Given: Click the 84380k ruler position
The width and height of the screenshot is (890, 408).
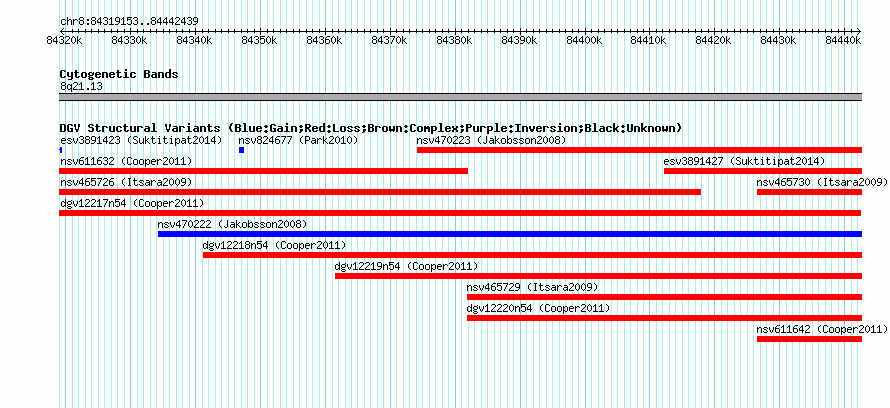Looking at the screenshot, I should (455, 40).
